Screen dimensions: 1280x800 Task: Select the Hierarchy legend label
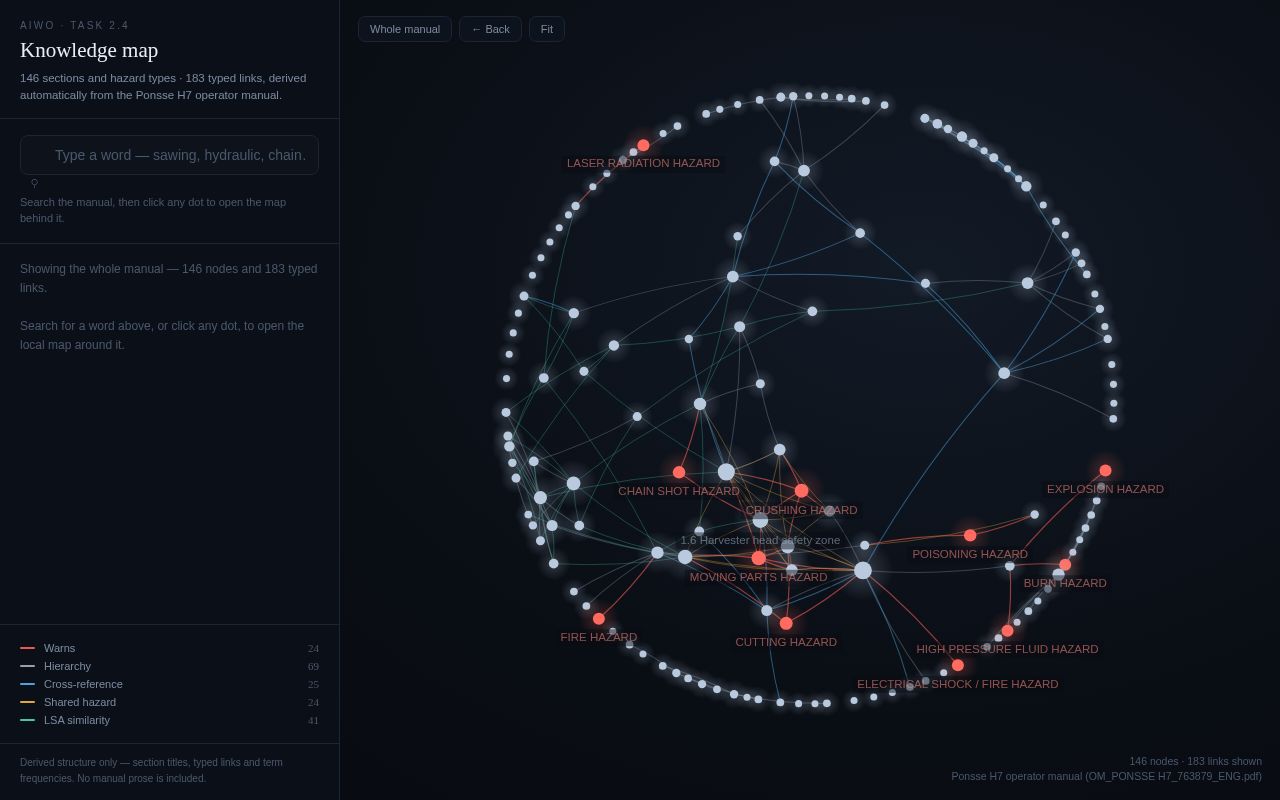pos(67,666)
